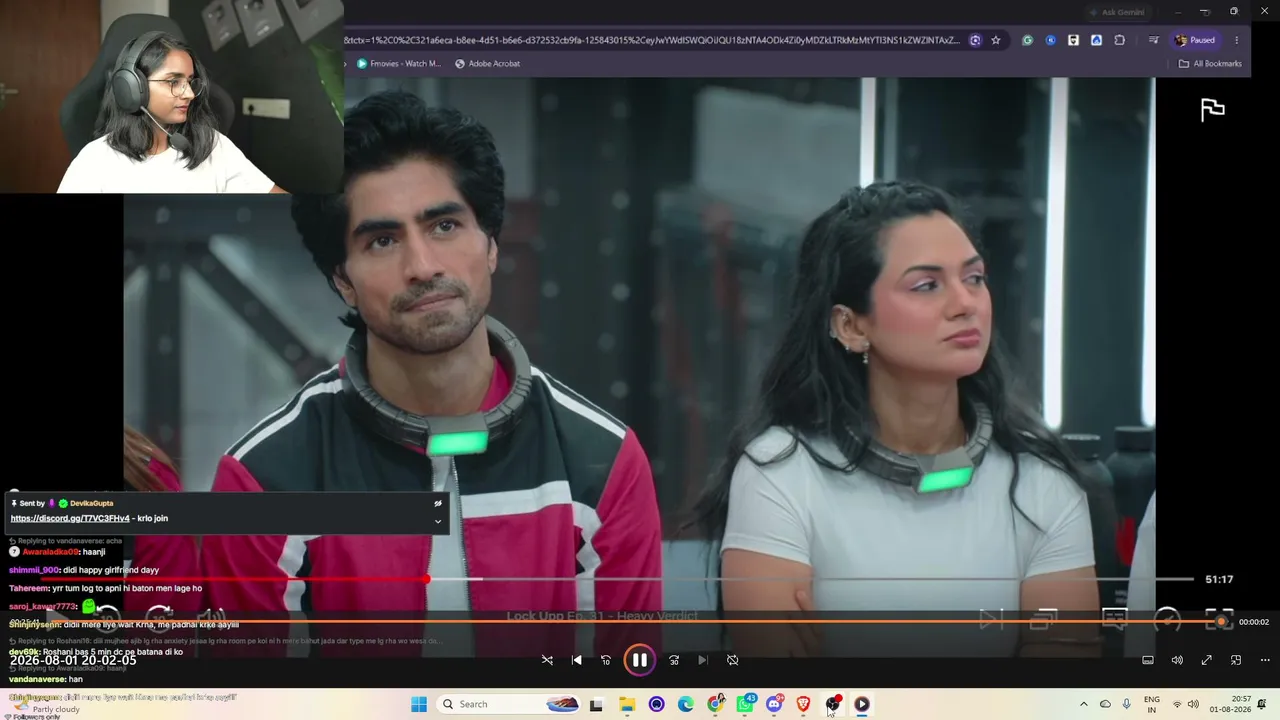Toggle the repeat loop button
The width and height of the screenshot is (1280, 720).
click(x=732, y=660)
